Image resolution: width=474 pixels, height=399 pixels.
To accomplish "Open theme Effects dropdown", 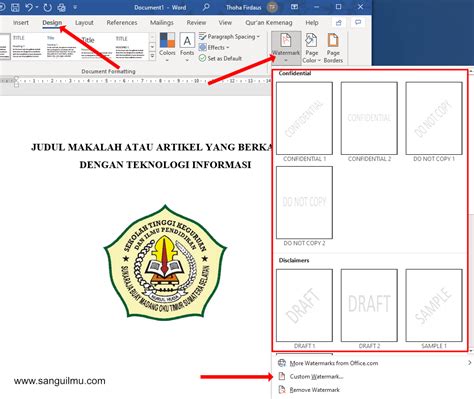I will coord(214,48).
